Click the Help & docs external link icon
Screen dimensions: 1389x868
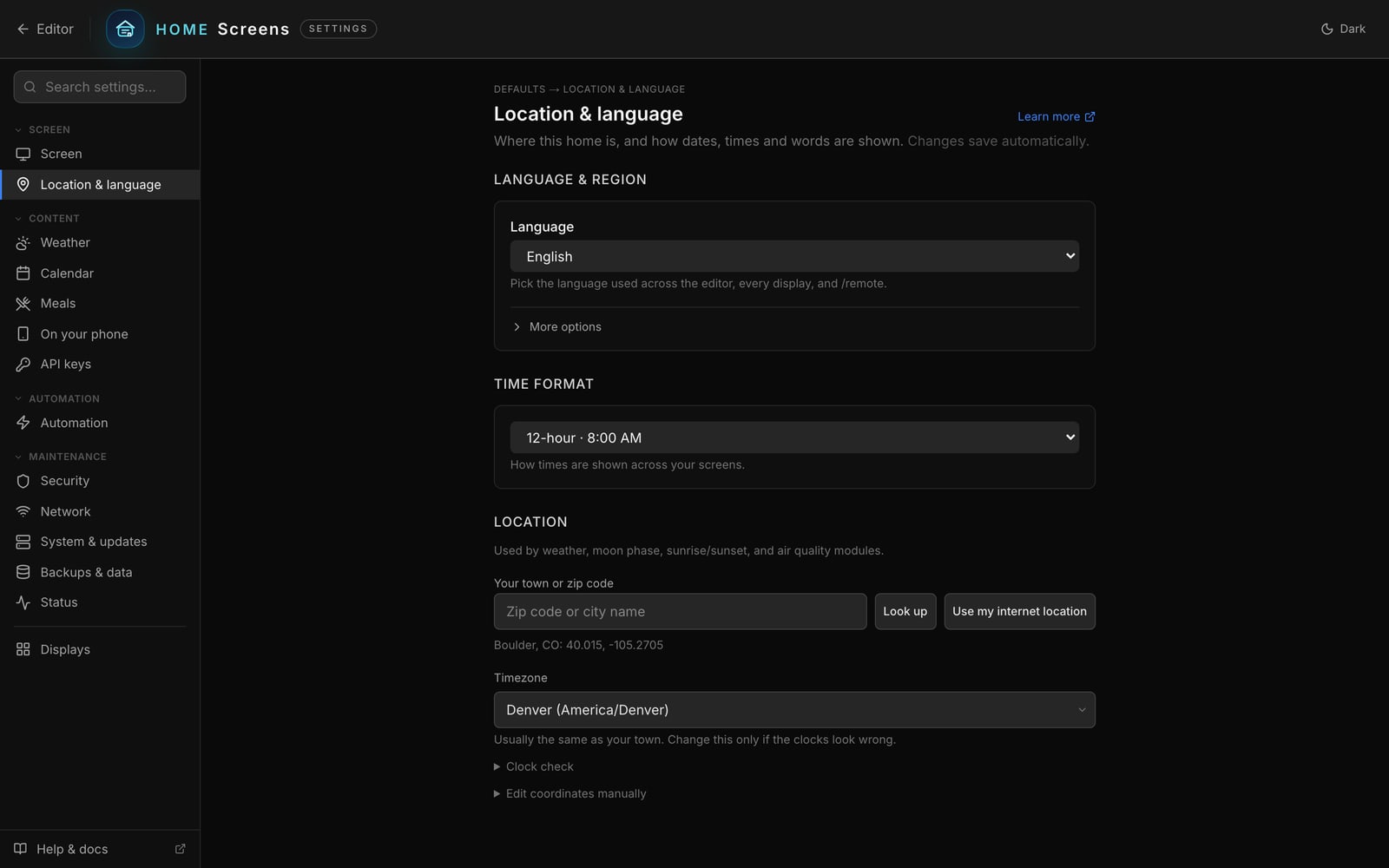(181, 849)
